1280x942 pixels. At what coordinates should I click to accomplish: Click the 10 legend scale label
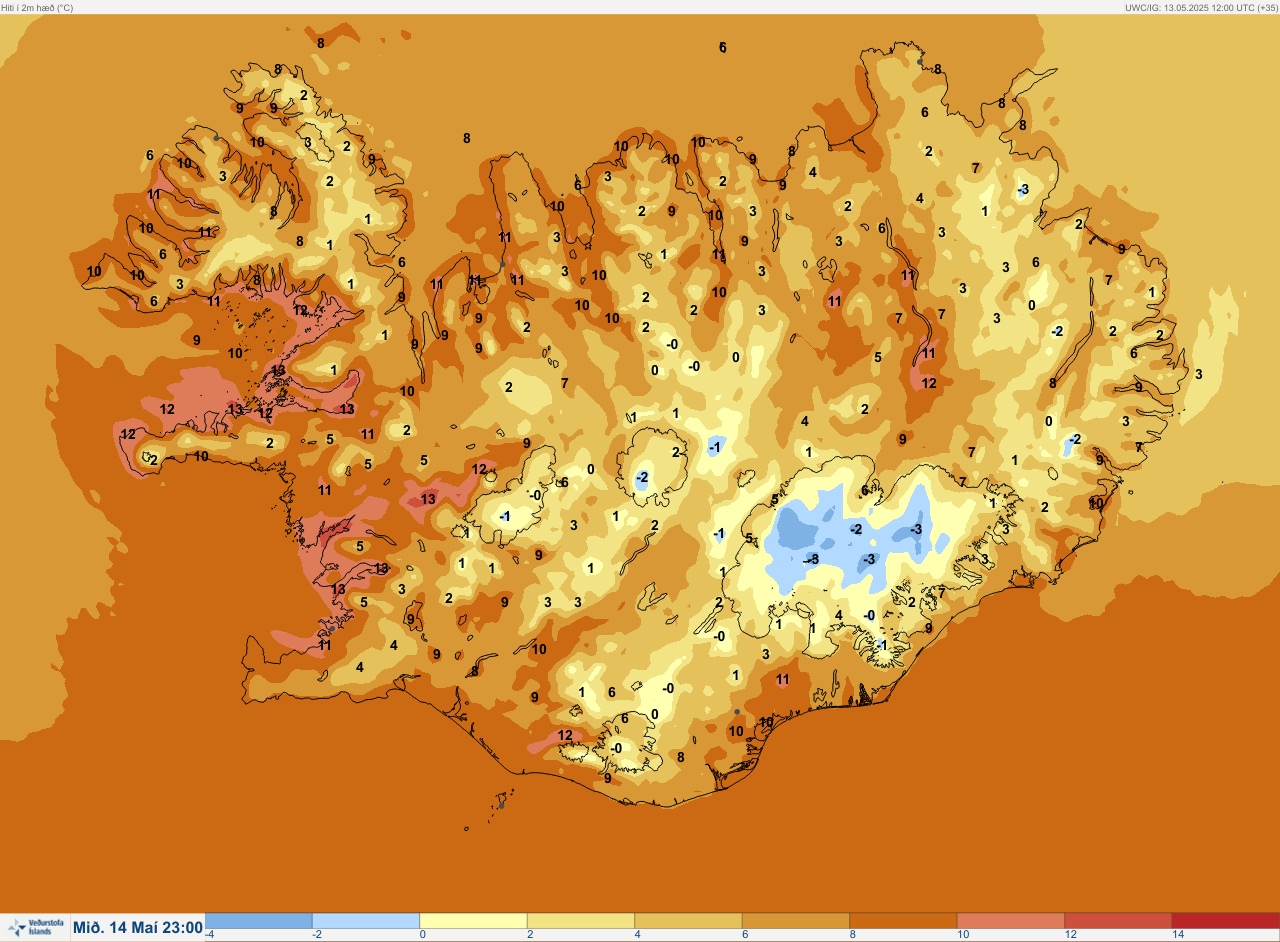[x=962, y=935]
